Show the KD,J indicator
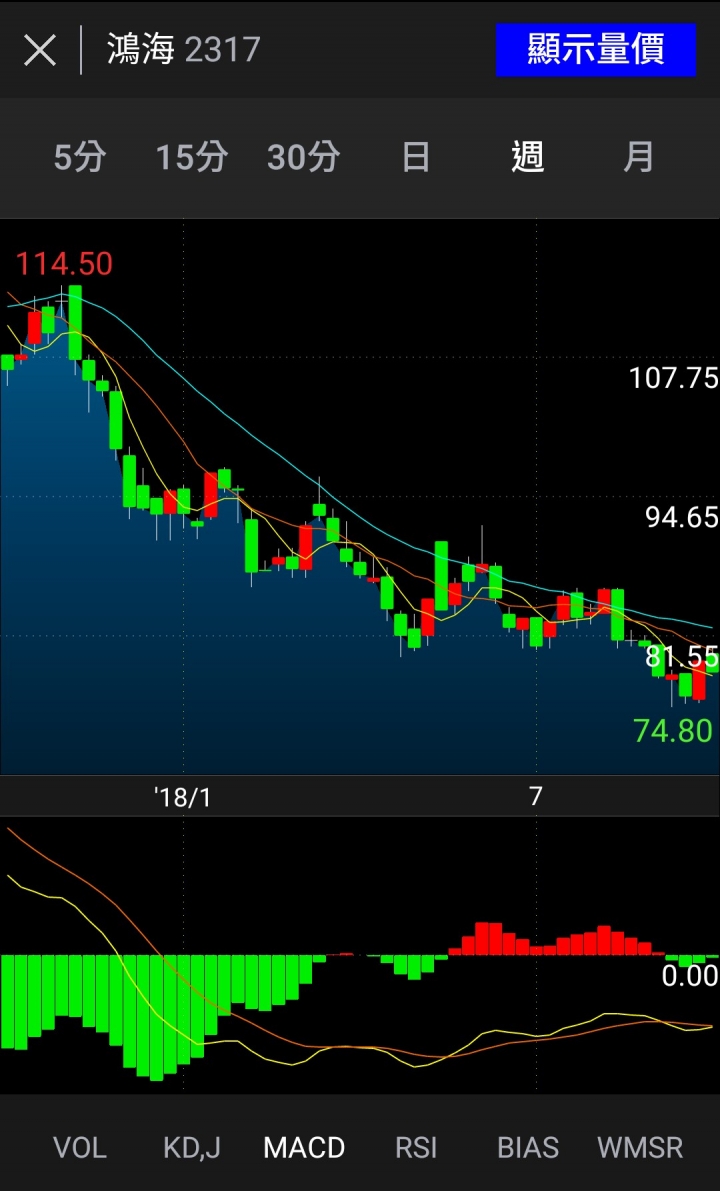Screen dimensions: 720x1191 point(191,1147)
